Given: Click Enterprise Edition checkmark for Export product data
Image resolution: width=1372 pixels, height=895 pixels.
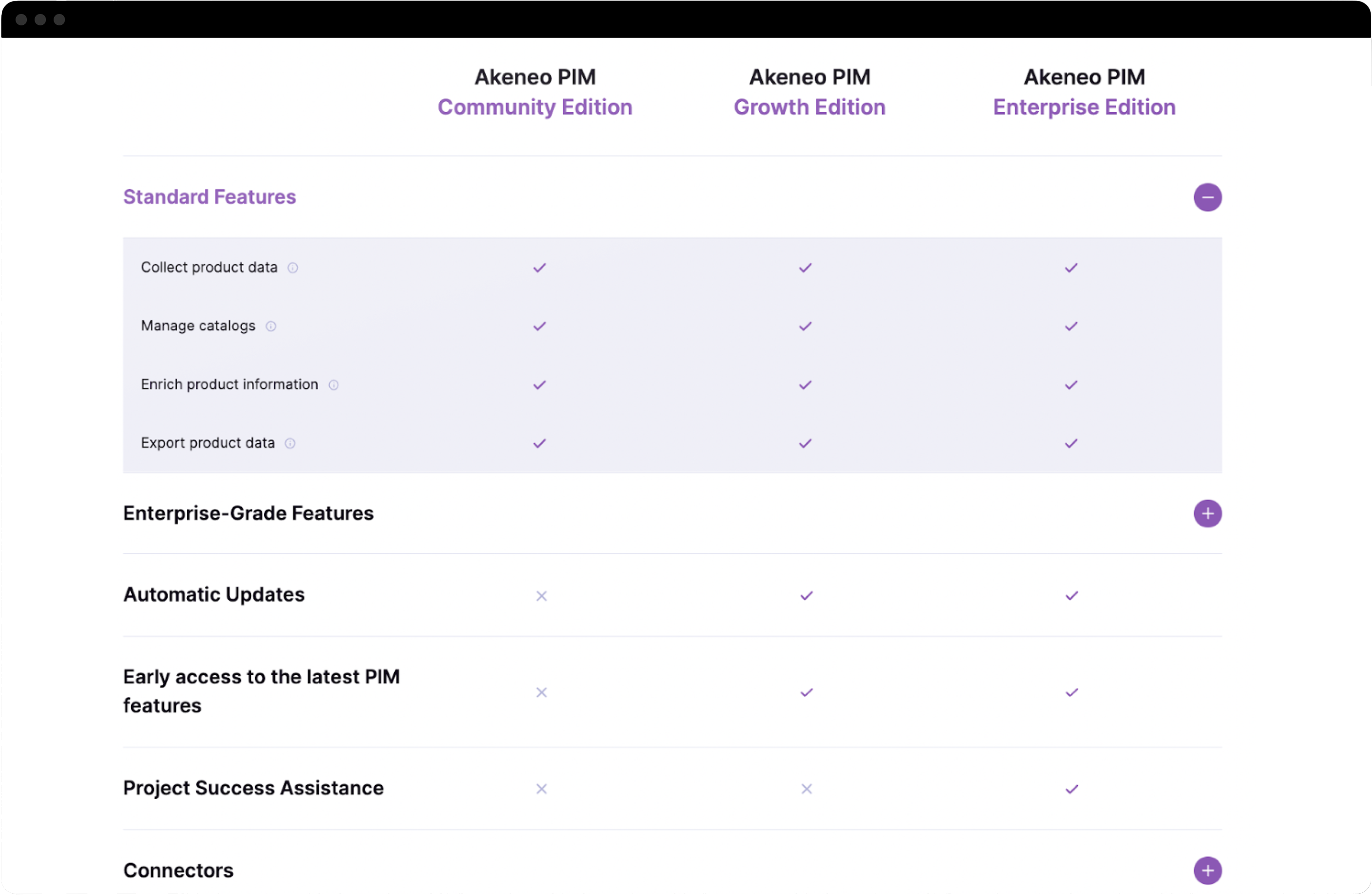Looking at the screenshot, I should [1071, 443].
